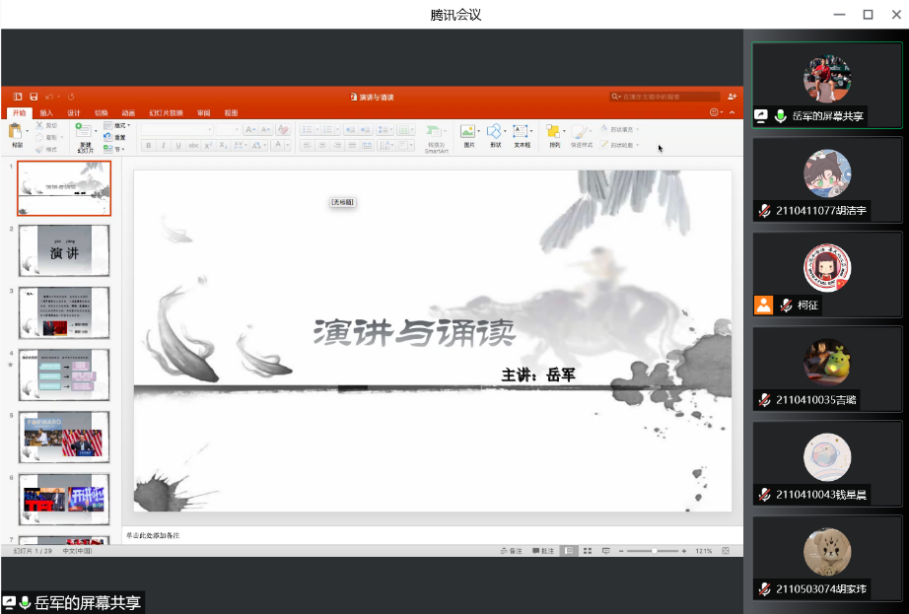The image size is (909, 614).
Task: Expand the shape fill (形状填充) dropdown
Action: coord(619,129)
